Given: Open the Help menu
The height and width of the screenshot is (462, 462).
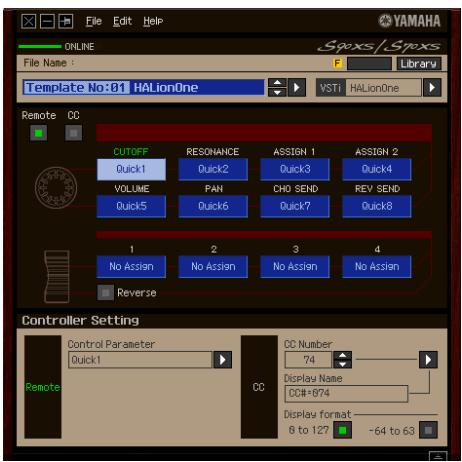Looking at the screenshot, I should click(x=153, y=21).
